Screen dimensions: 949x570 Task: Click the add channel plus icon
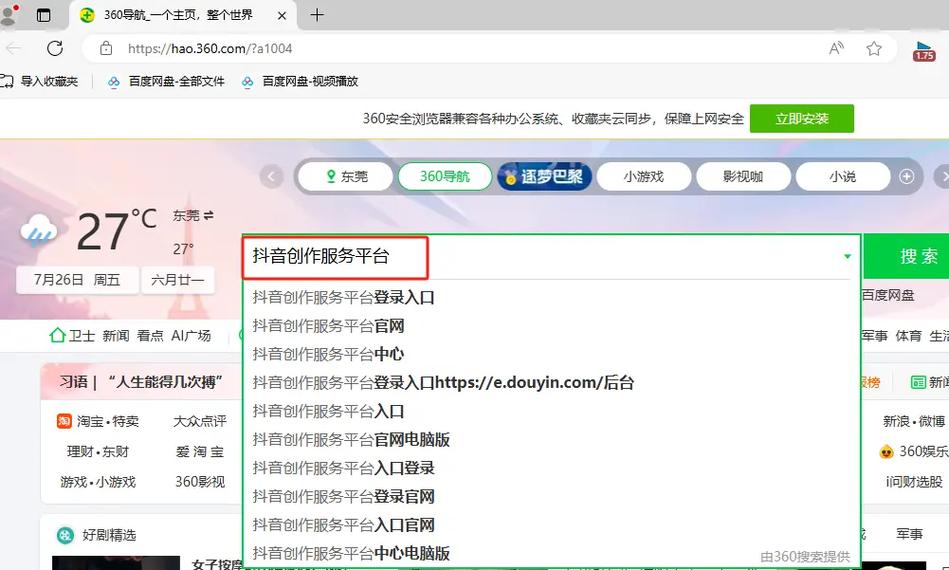[907, 177]
